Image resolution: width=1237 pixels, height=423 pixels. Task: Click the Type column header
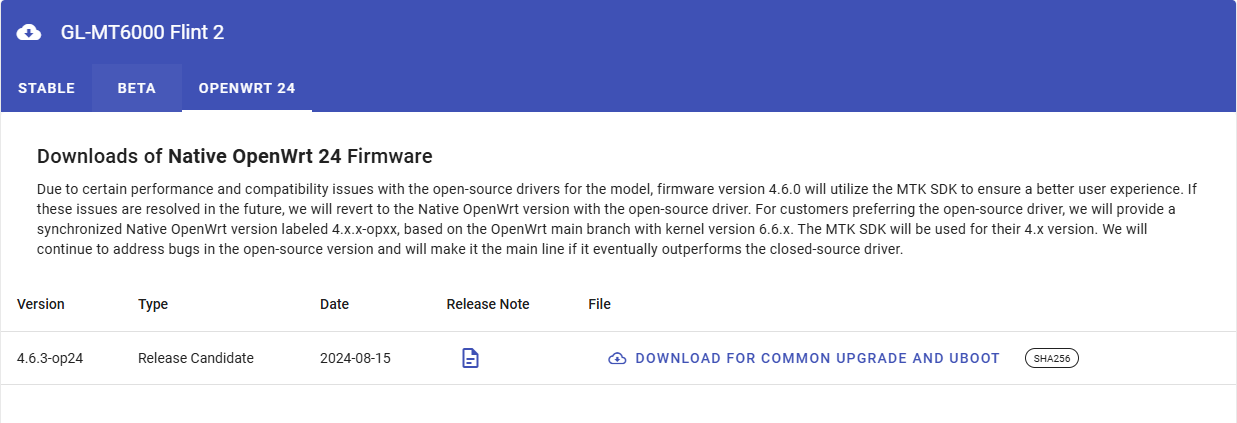153,304
